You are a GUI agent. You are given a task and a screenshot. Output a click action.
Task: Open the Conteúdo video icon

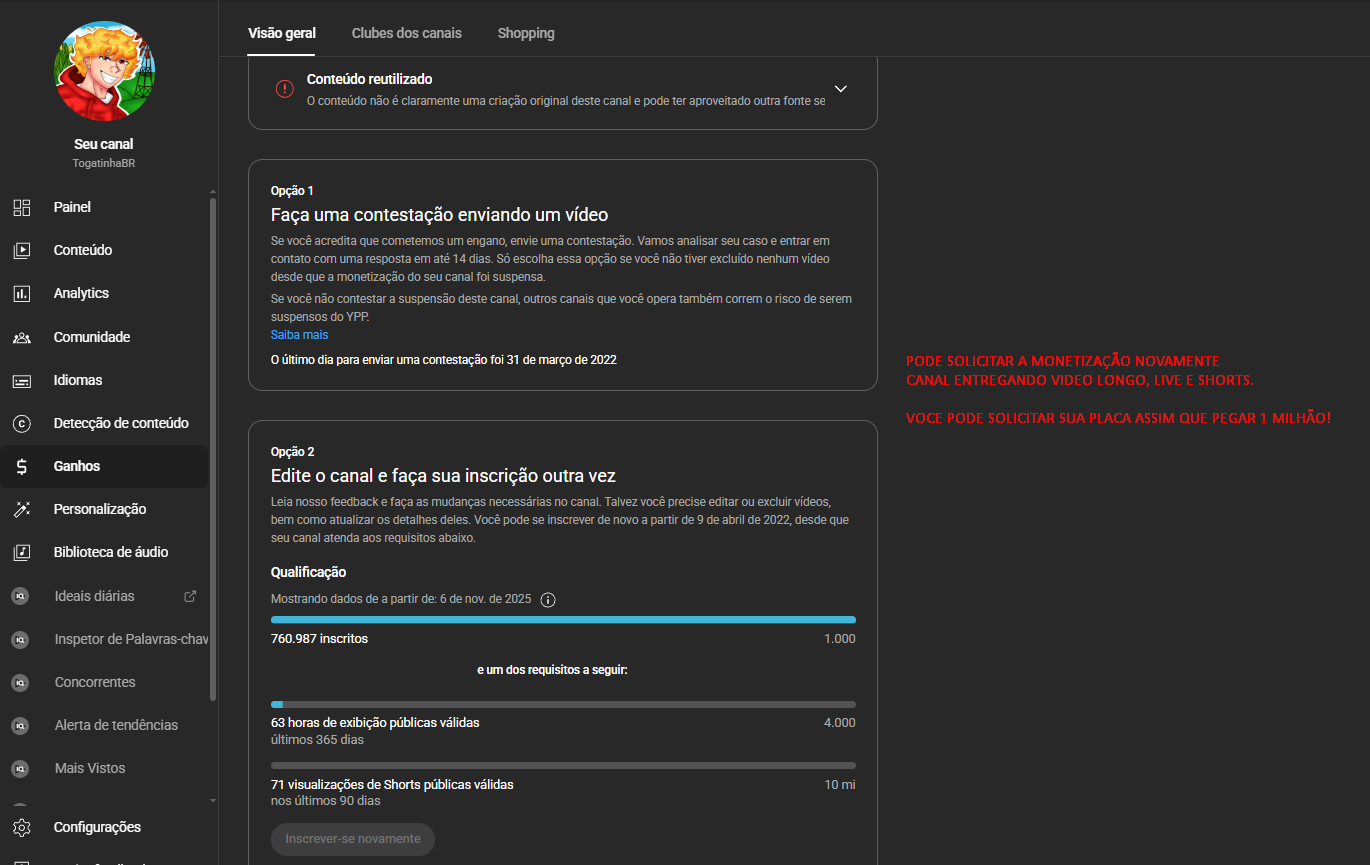pos(22,251)
